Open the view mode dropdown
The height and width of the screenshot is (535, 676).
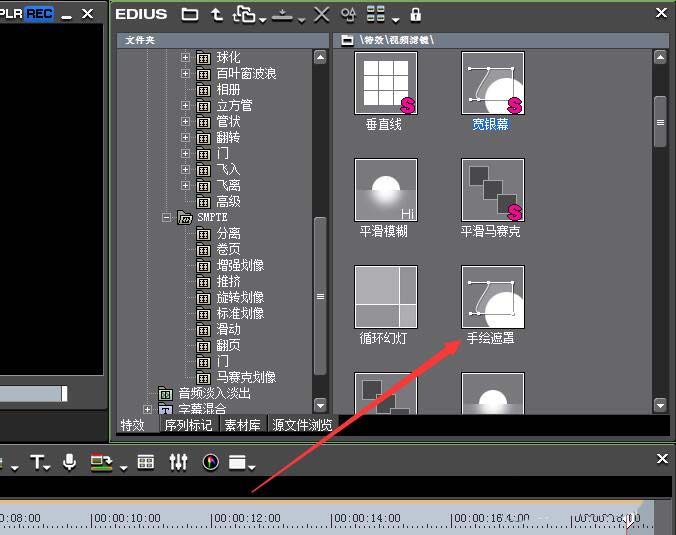tap(379, 14)
